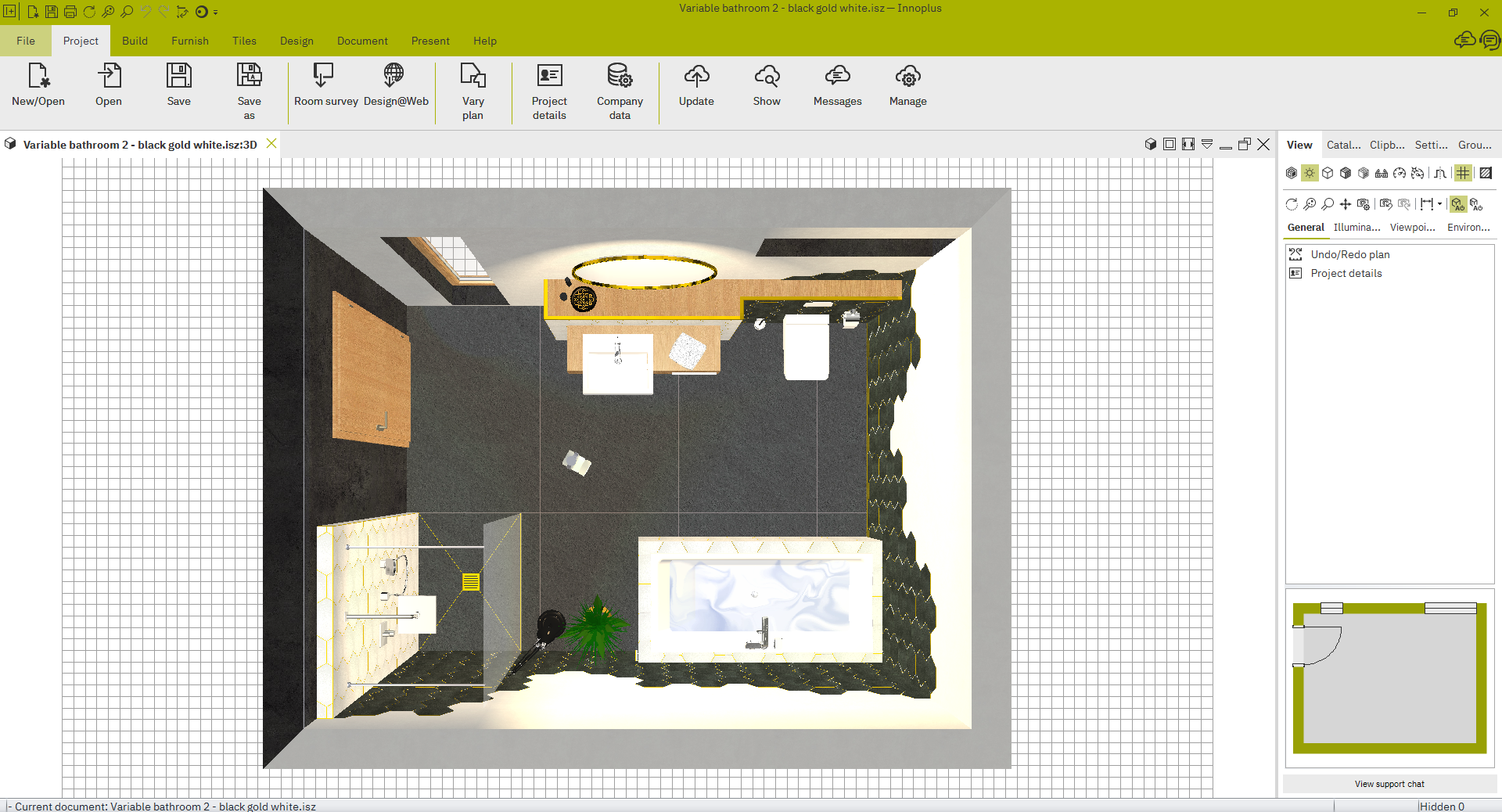Click the floor plan thumbnail preview
The width and height of the screenshot is (1502, 812).
(x=1389, y=677)
